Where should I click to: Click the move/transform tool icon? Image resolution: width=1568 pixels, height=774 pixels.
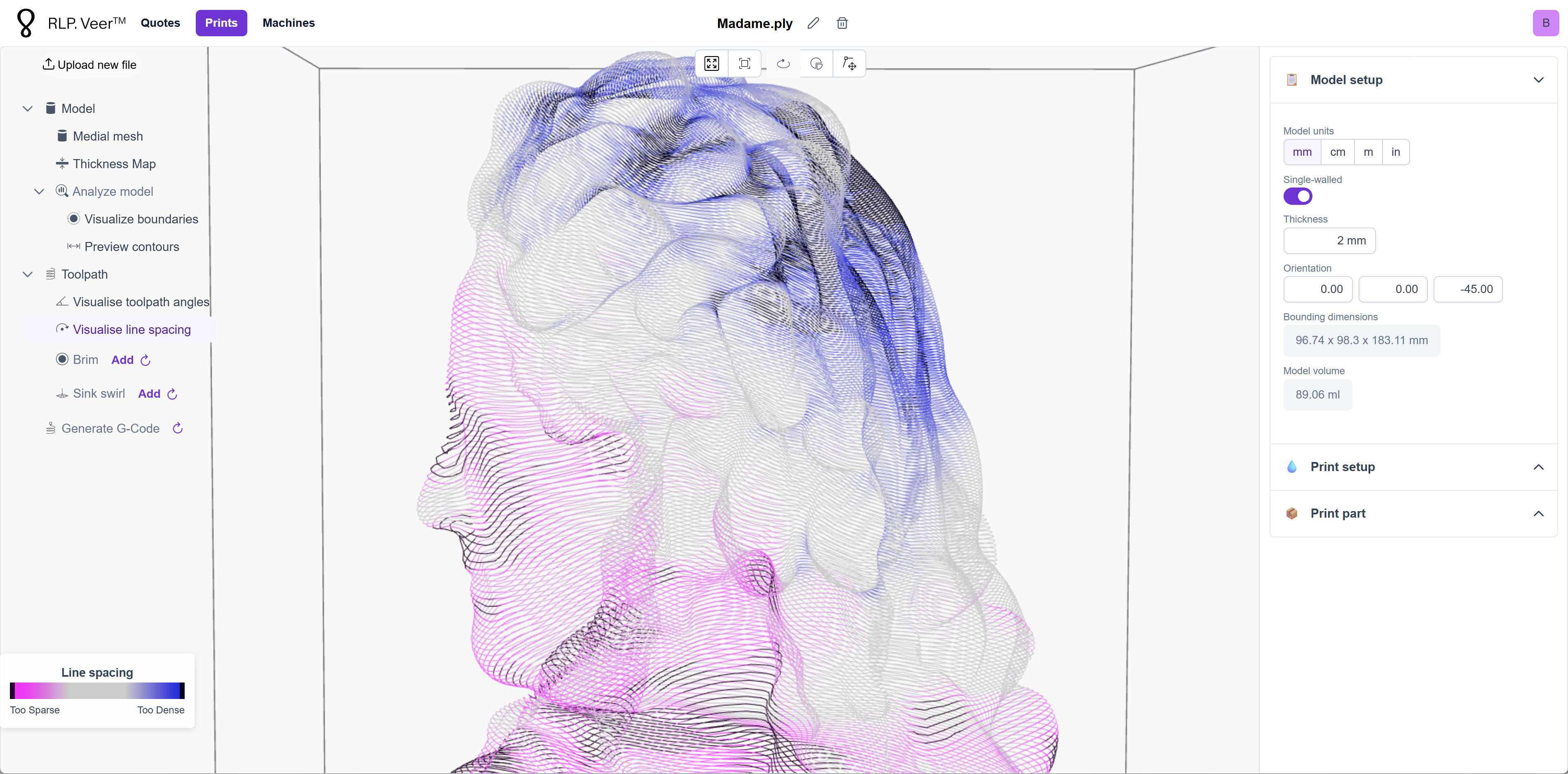pyautogui.click(x=849, y=63)
